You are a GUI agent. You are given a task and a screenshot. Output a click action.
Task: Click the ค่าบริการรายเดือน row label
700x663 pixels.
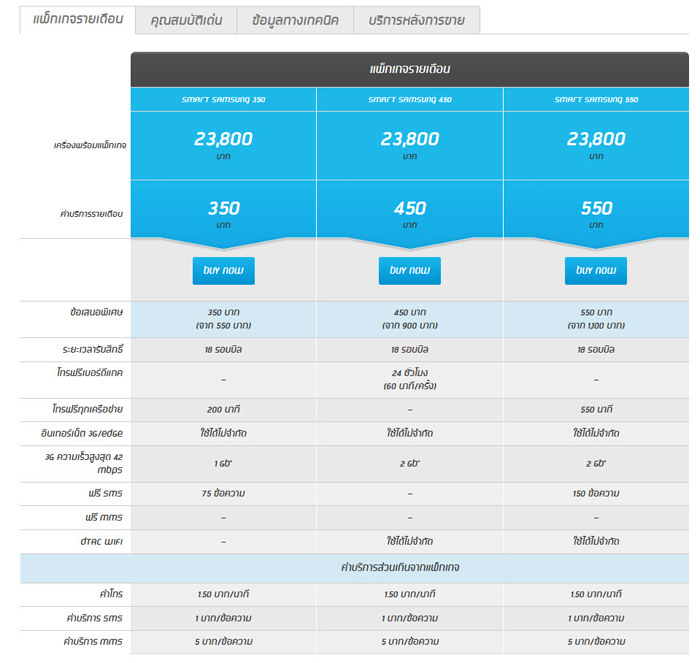92,214
